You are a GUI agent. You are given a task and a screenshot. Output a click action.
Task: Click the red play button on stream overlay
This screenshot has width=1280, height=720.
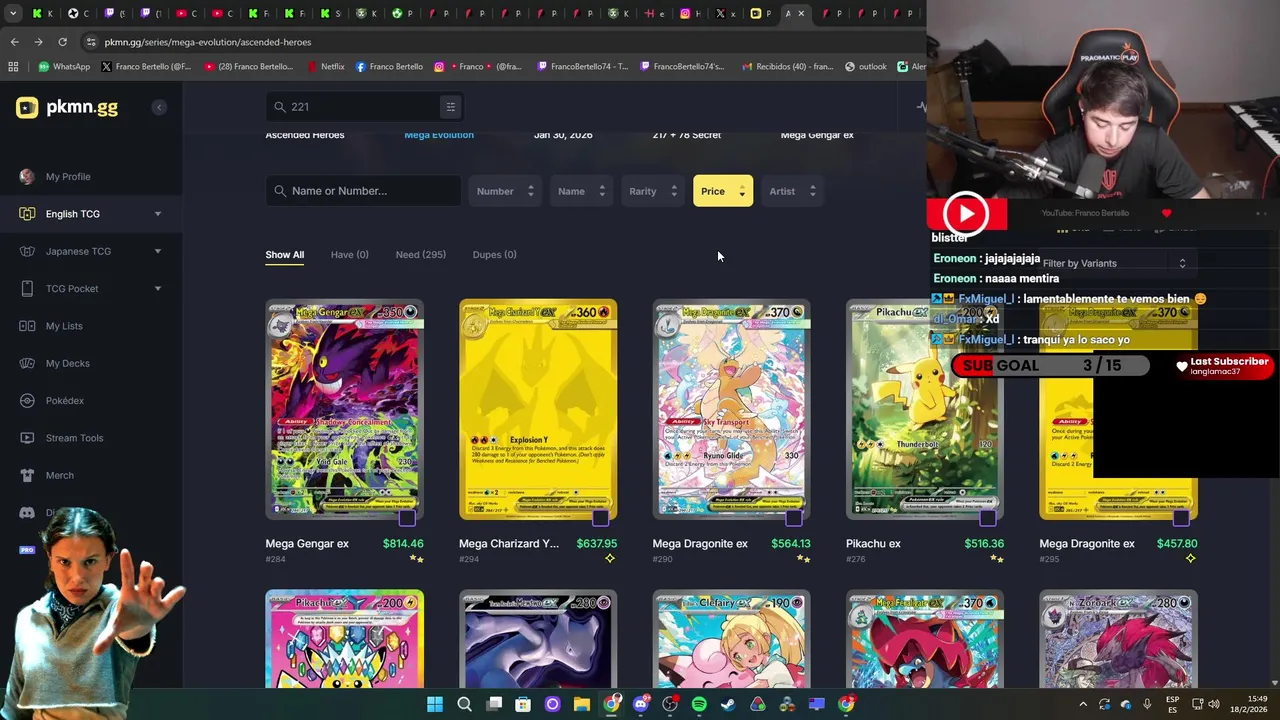(966, 213)
